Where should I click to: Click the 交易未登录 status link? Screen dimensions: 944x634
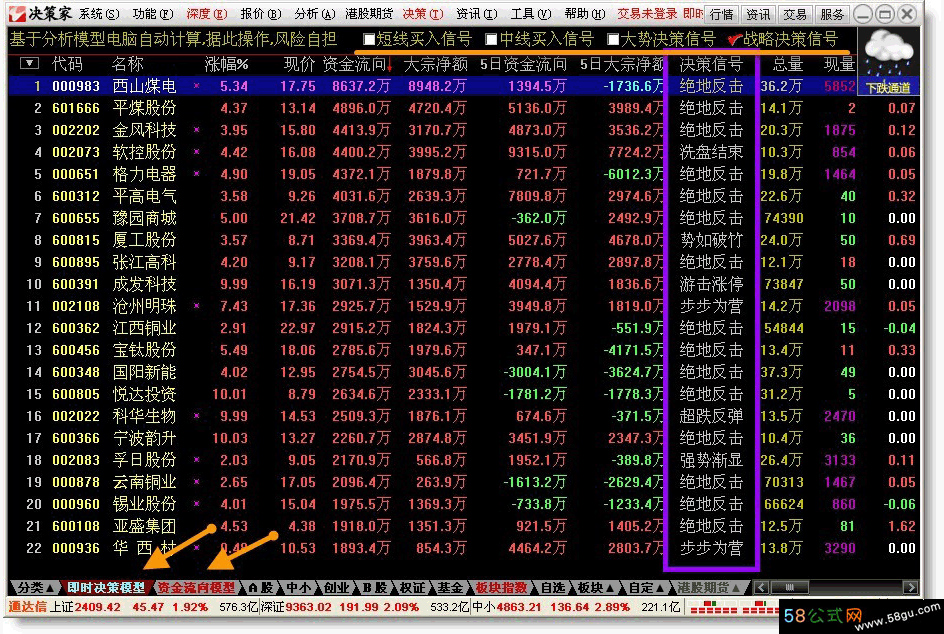647,13
